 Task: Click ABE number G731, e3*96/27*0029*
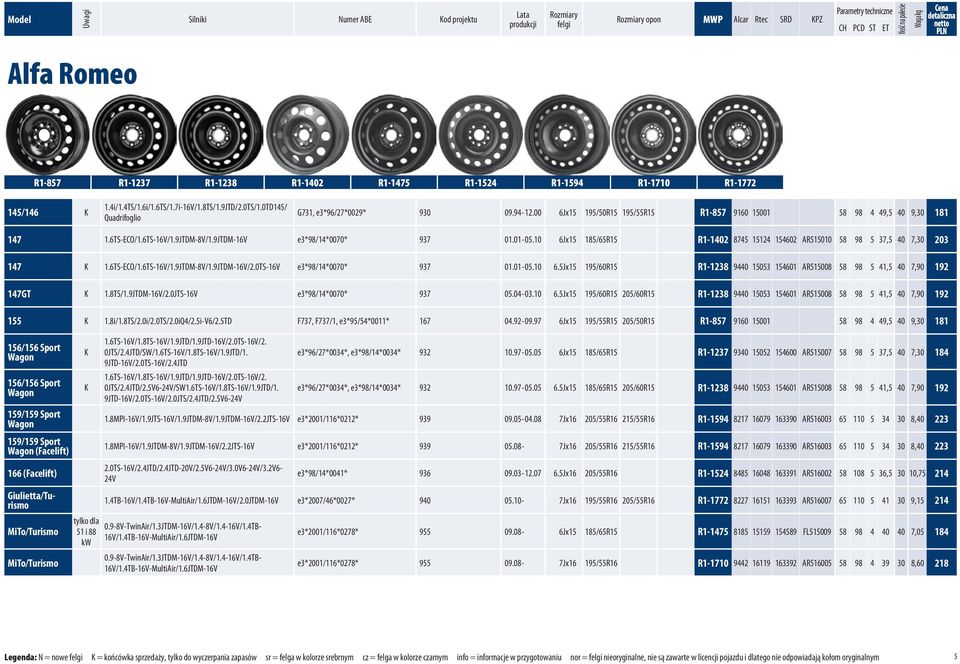[331, 213]
